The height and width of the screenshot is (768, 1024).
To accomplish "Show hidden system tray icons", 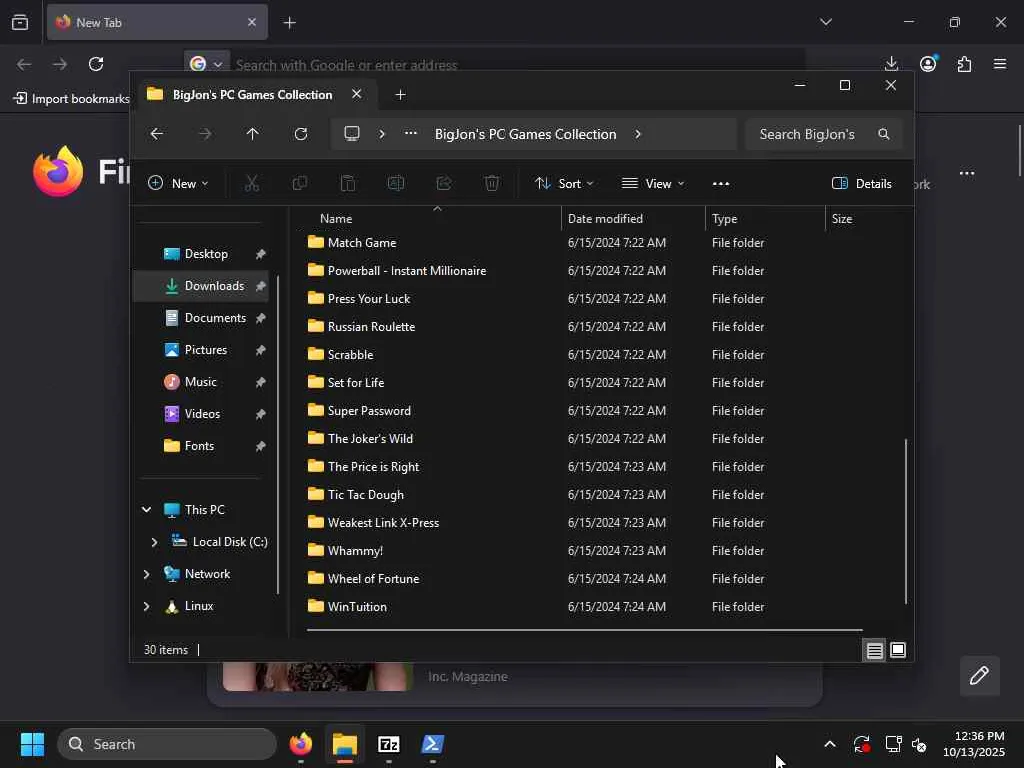I will (829, 744).
